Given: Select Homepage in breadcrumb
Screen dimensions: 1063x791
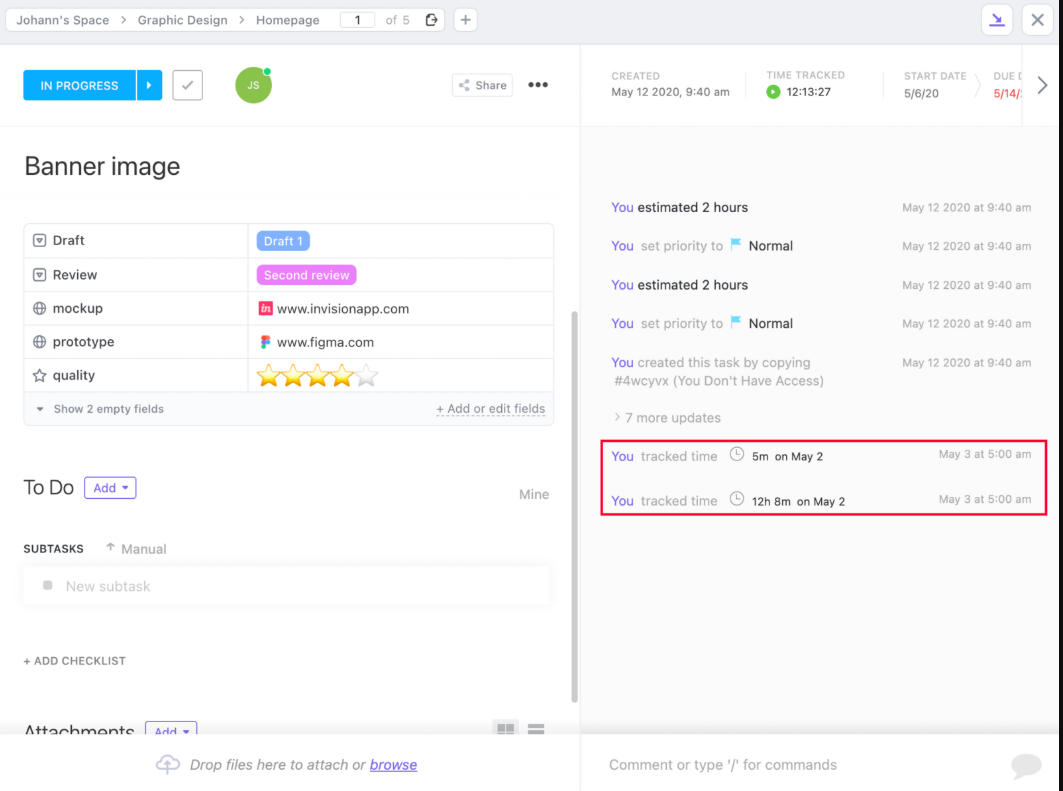Looking at the screenshot, I should (287, 20).
